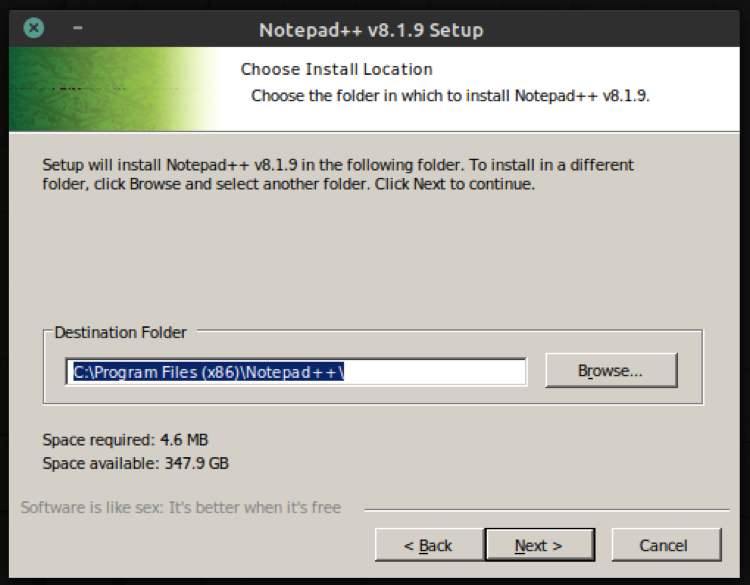Go to previous step with Back
This screenshot has height=585, width=750.
coord(428,545)
